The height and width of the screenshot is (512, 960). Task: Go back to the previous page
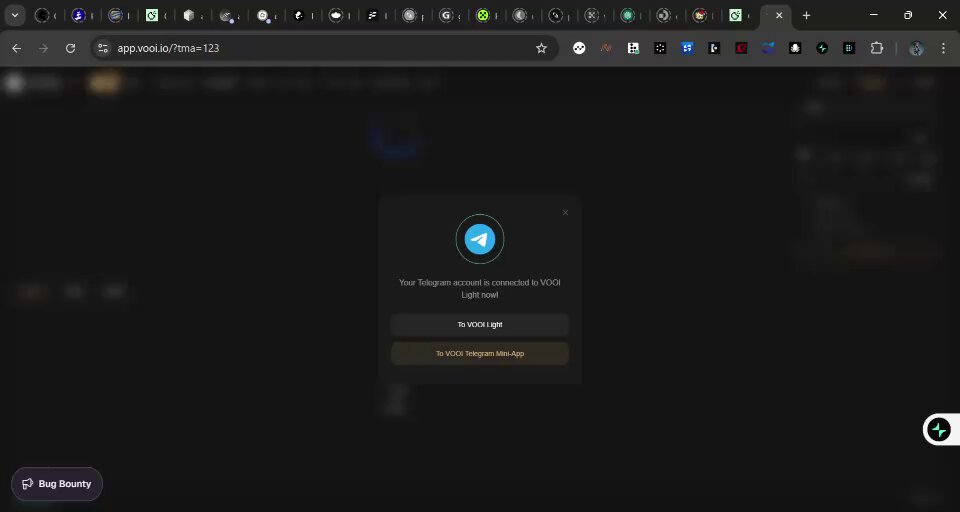pyautogui.click(x=17, y=48)
